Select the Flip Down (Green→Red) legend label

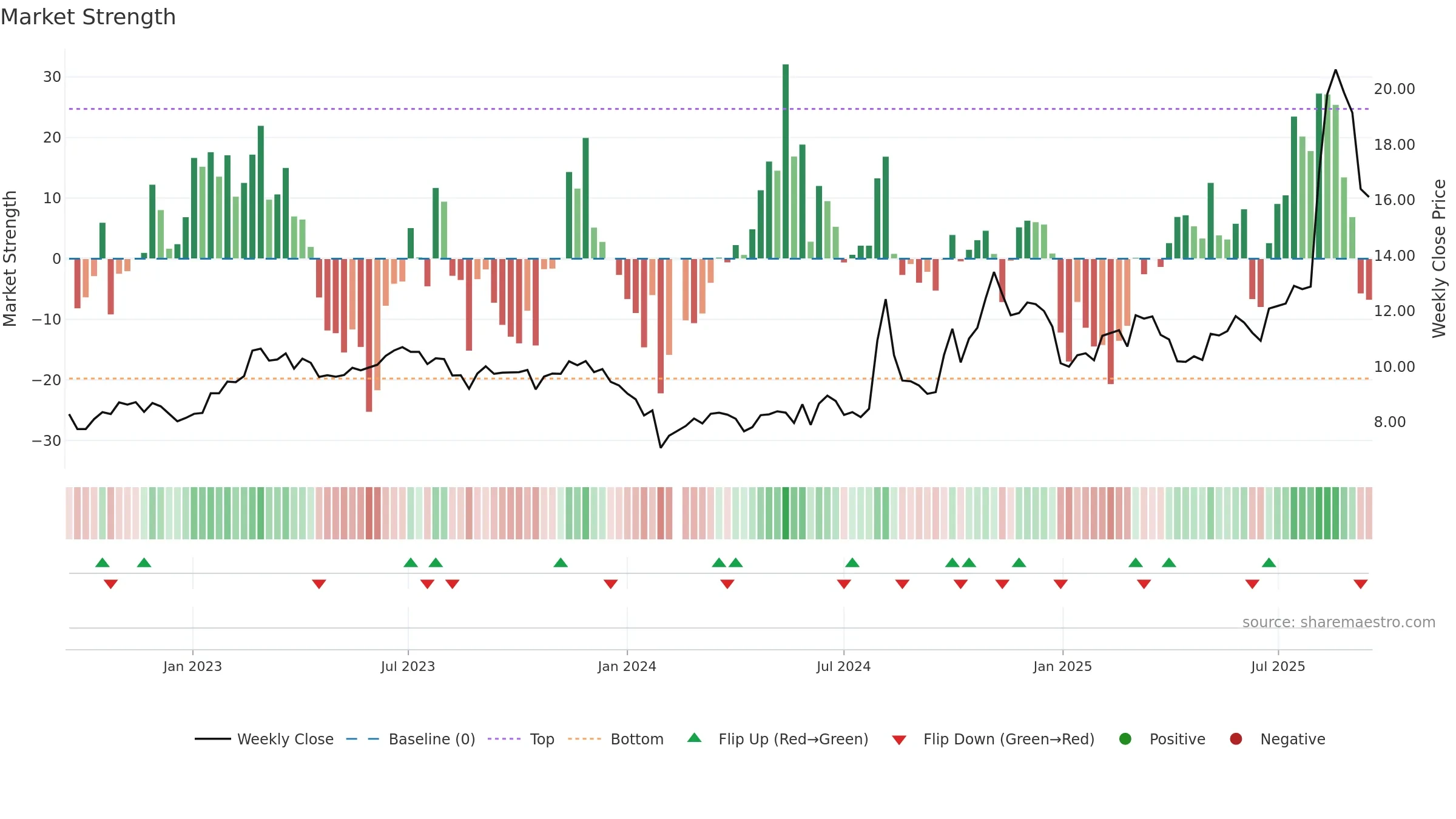(1009, 739)
